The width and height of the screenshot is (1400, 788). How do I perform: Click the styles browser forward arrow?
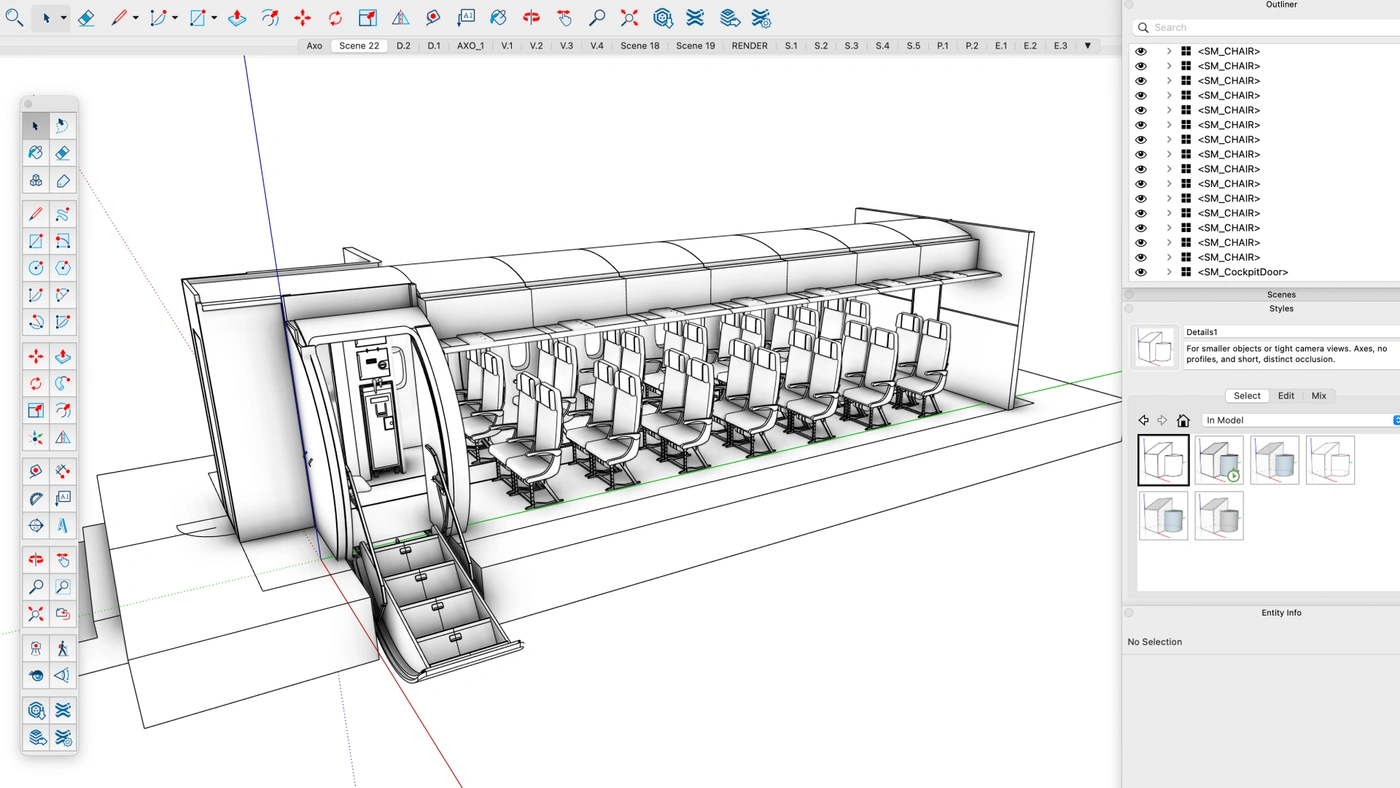point(1162,420)
